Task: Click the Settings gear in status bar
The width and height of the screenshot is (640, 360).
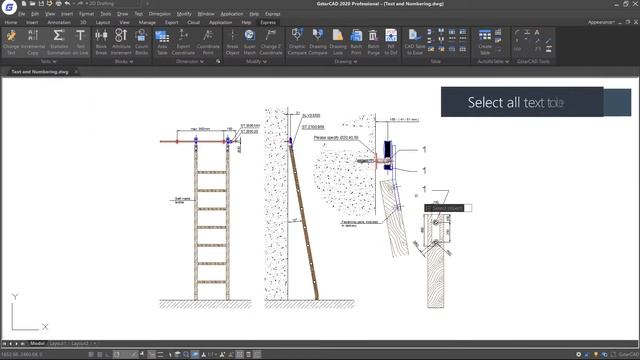Action: pyautogui.click(x=578, y=355)
